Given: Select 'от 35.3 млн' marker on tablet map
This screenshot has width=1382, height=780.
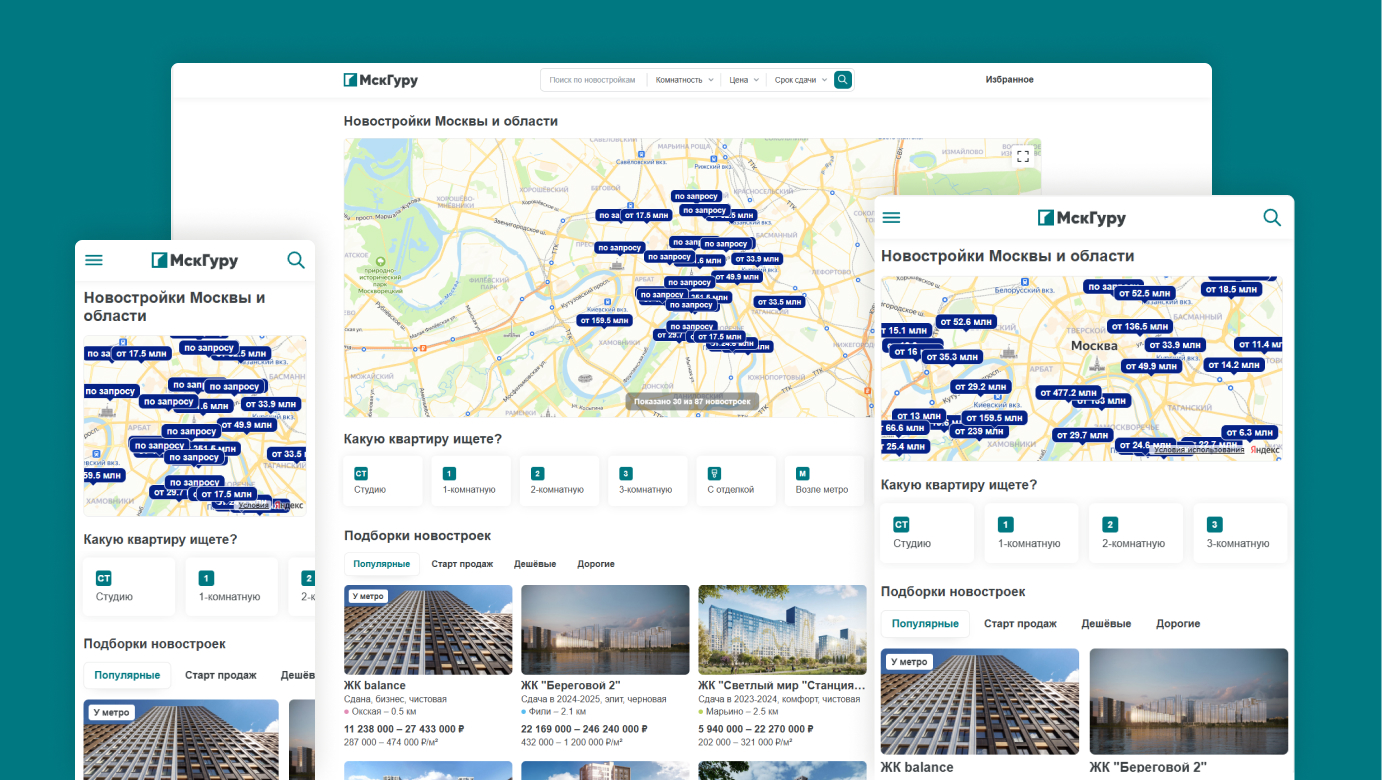Looking at the screenshot, I should [x=951, y=357].
